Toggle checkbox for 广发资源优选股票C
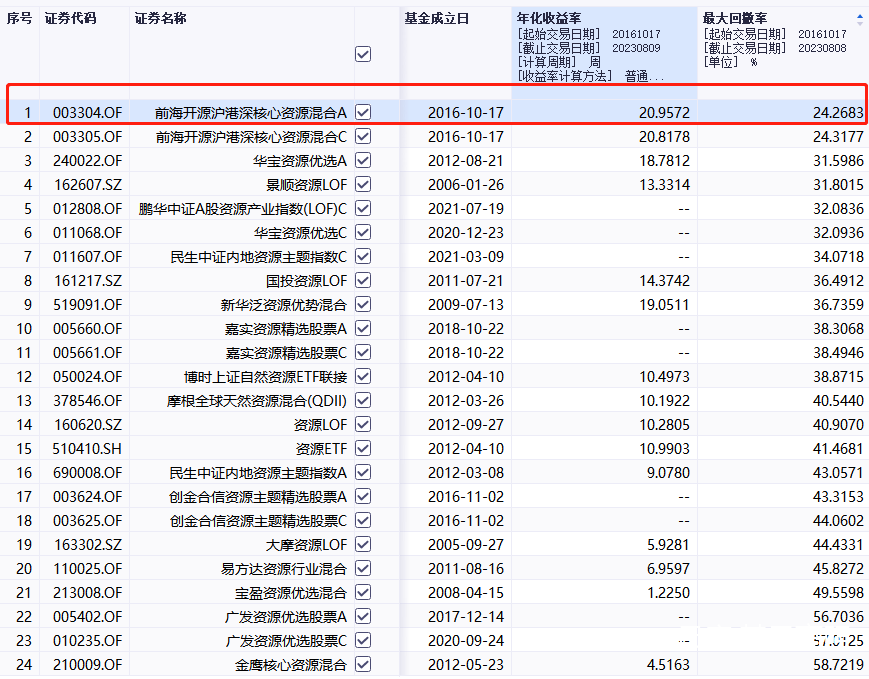869x679 pixels. click(x=363, y=641)
